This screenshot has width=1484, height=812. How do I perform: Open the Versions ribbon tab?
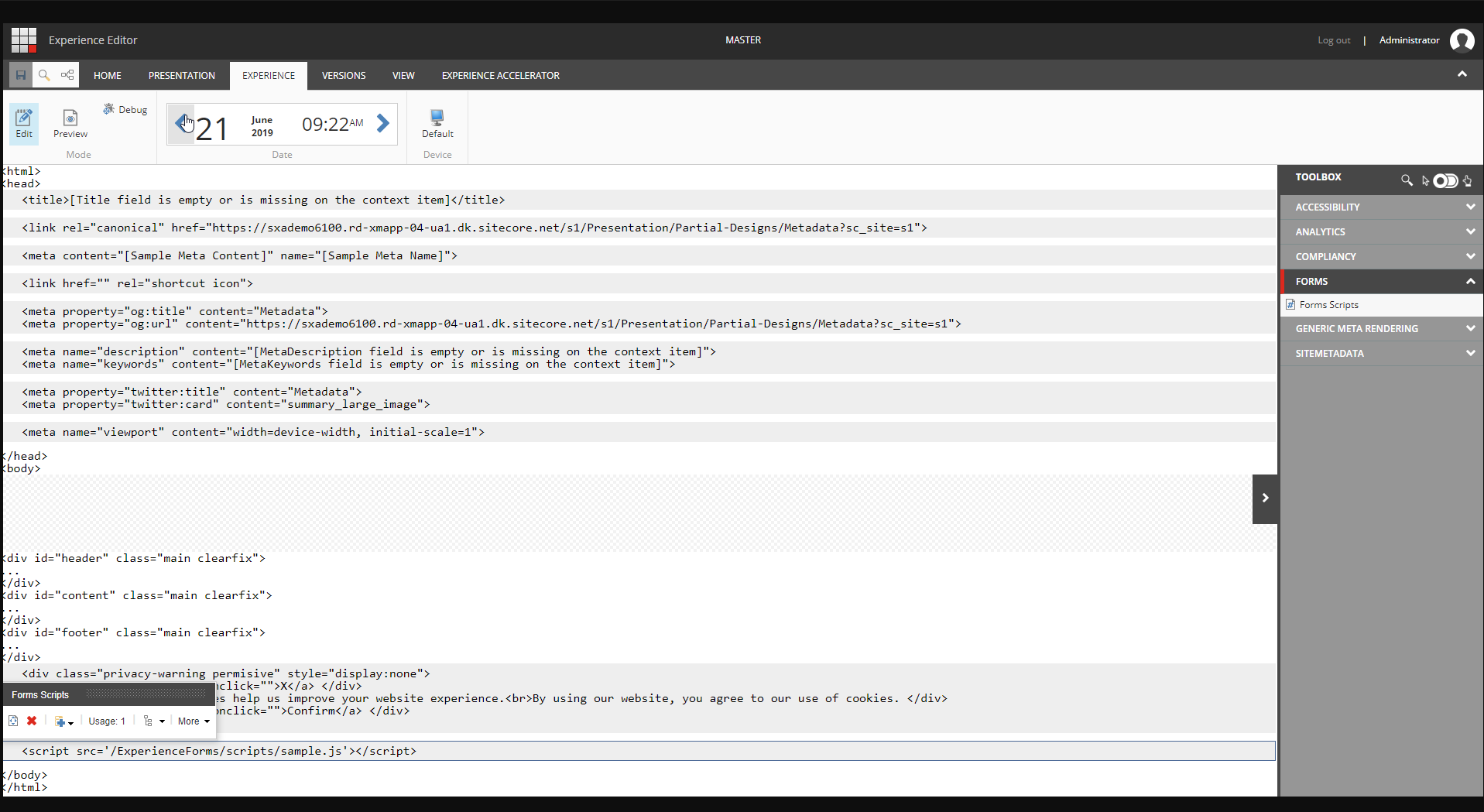pyautogui.click(x=344, y=76)
